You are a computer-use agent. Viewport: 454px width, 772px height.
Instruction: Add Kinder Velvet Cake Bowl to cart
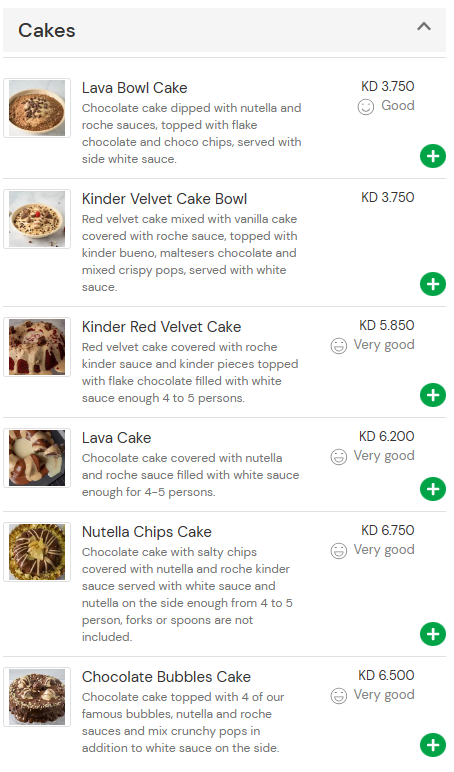coord(433,284)
